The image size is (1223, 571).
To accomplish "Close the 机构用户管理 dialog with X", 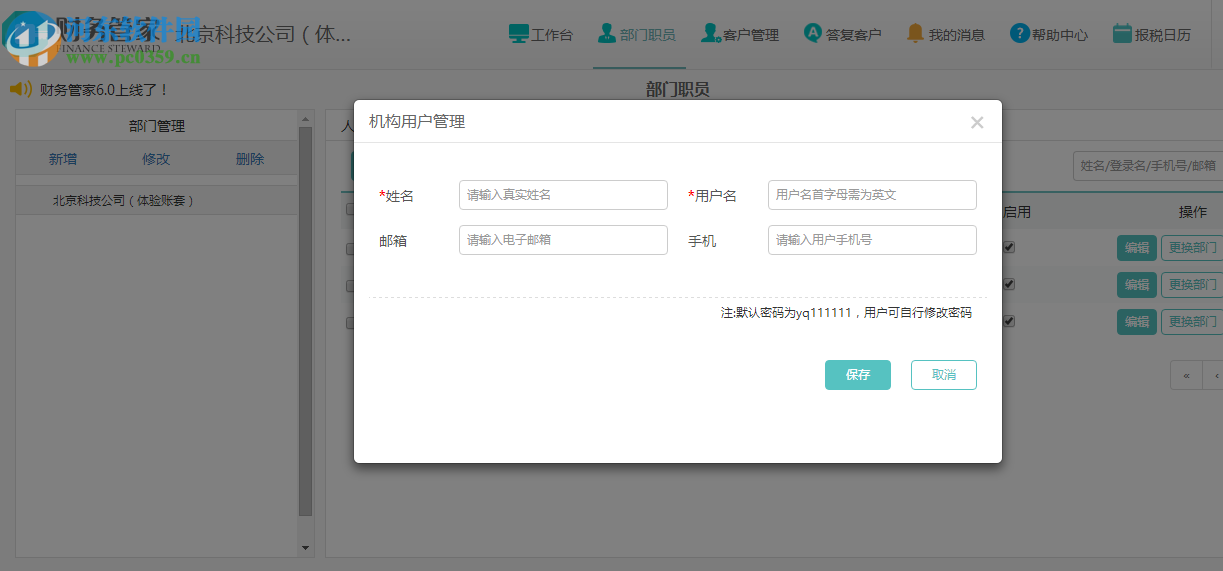I will [x=977, y=122].
